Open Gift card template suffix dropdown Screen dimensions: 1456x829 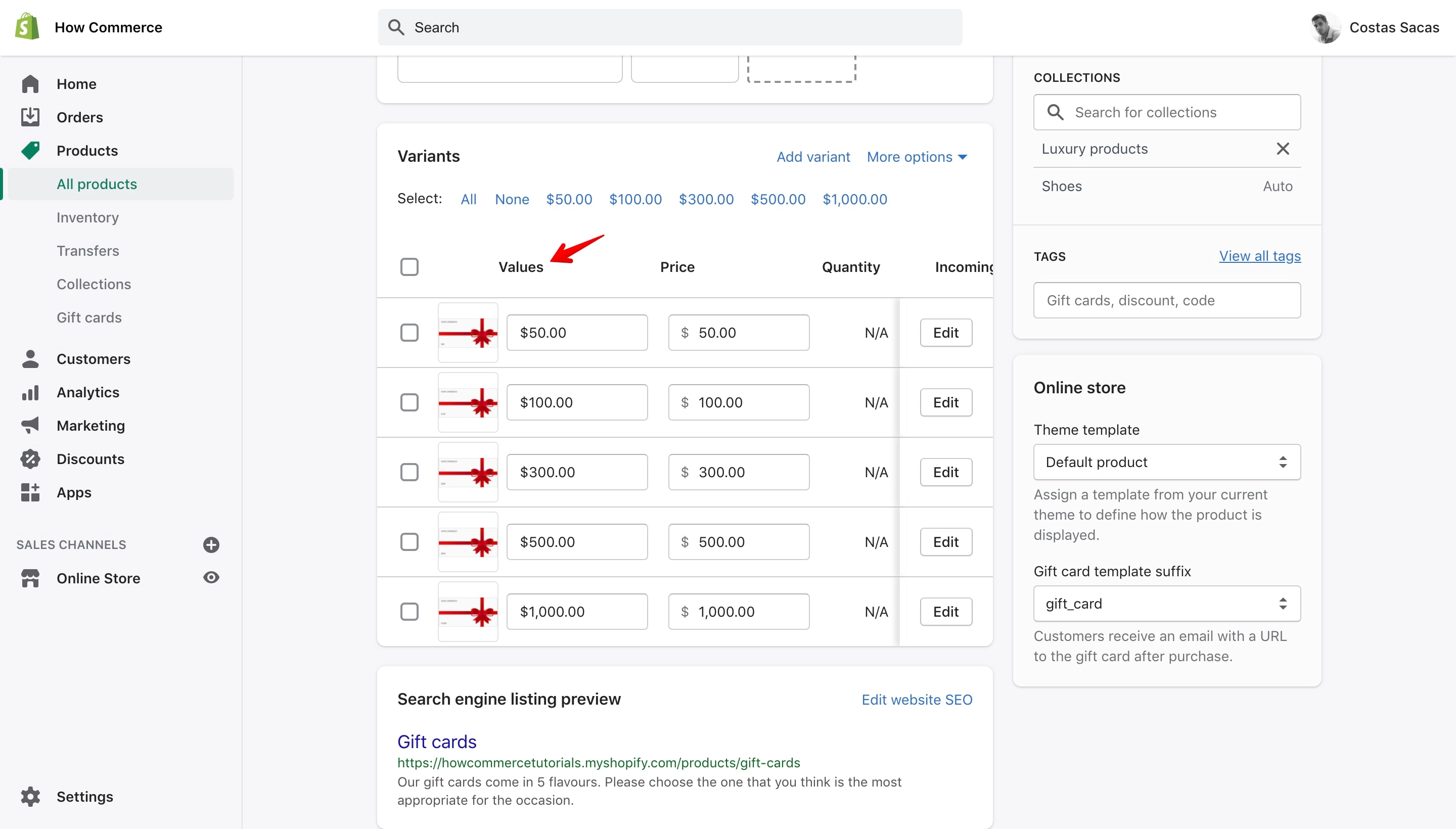(x=1167, y=604)
